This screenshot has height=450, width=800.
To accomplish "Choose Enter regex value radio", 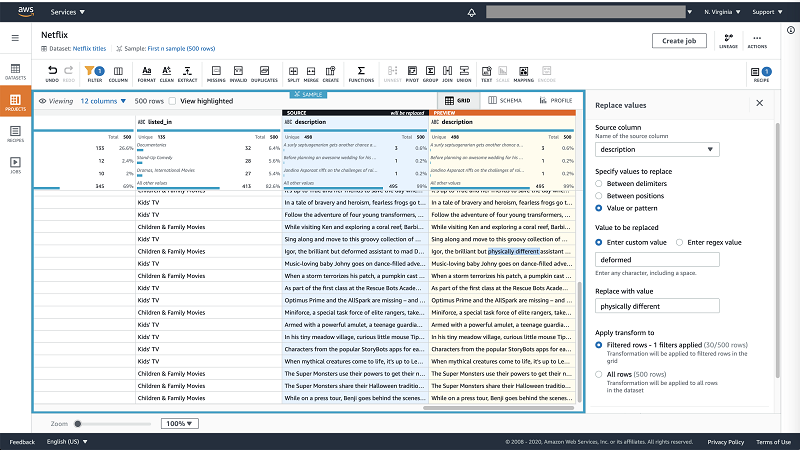I will point(679,242).
